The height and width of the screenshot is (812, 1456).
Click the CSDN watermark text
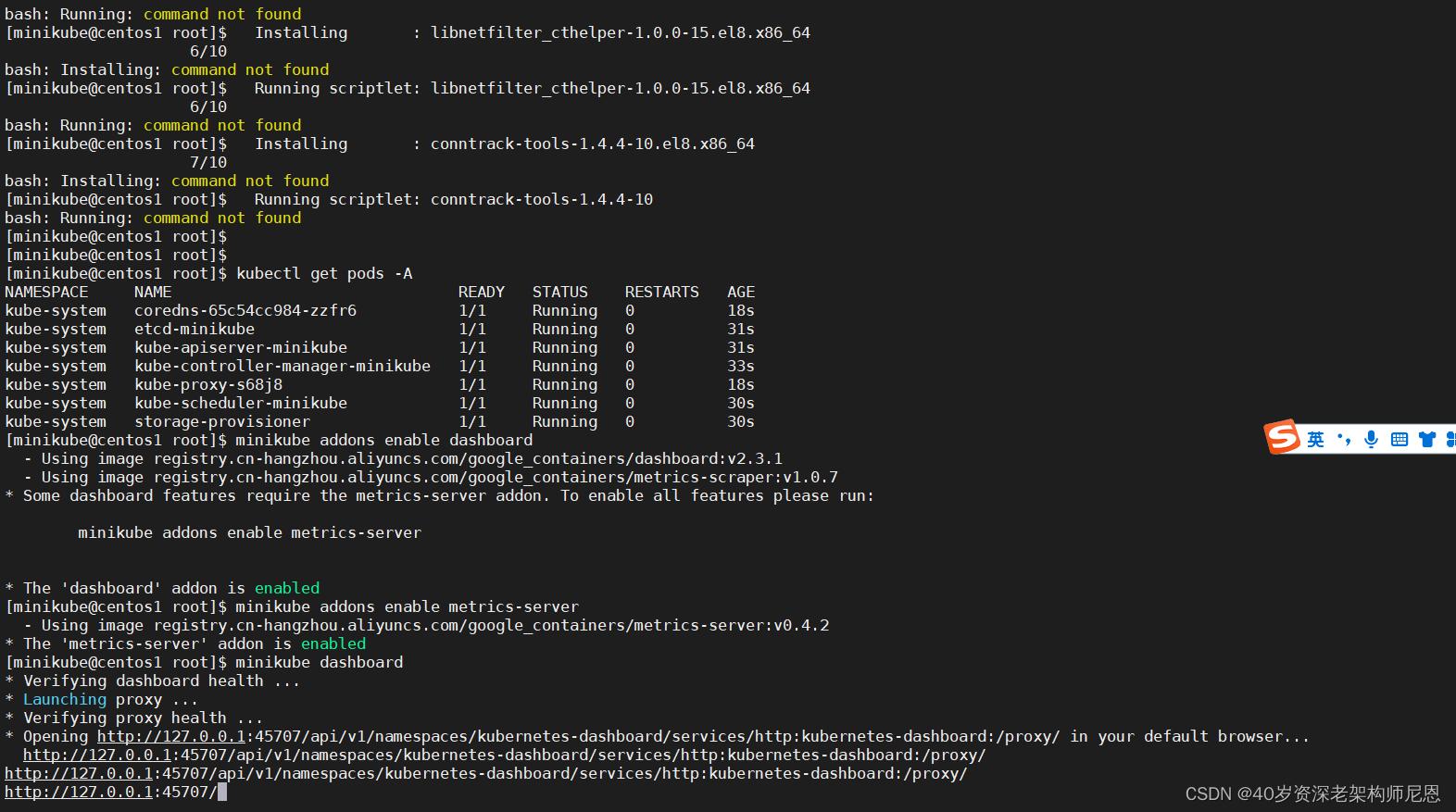coord(1312,793)
